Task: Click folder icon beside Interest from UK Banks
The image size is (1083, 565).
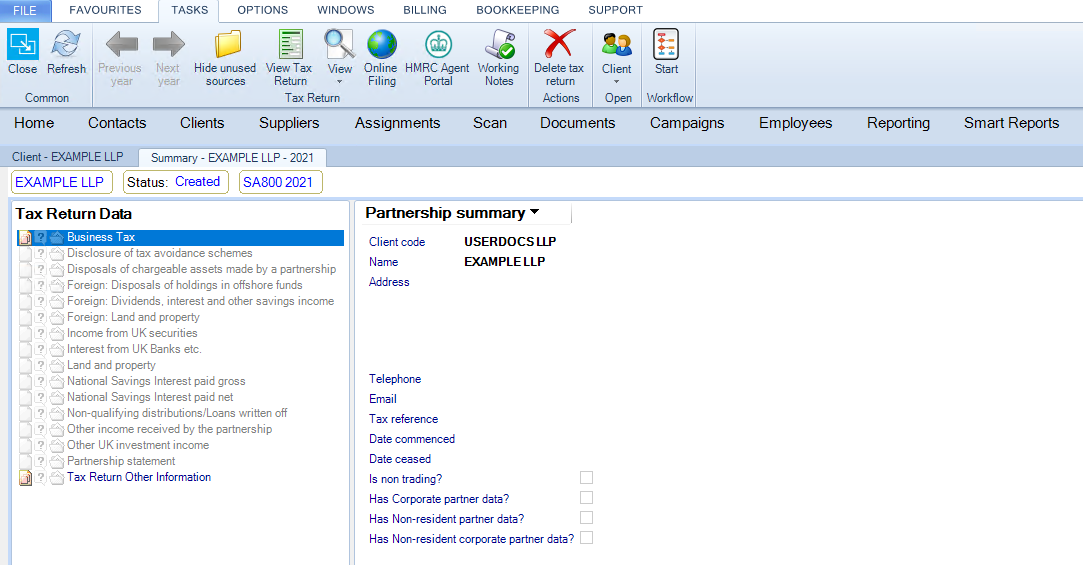Action: pos(57,349)
